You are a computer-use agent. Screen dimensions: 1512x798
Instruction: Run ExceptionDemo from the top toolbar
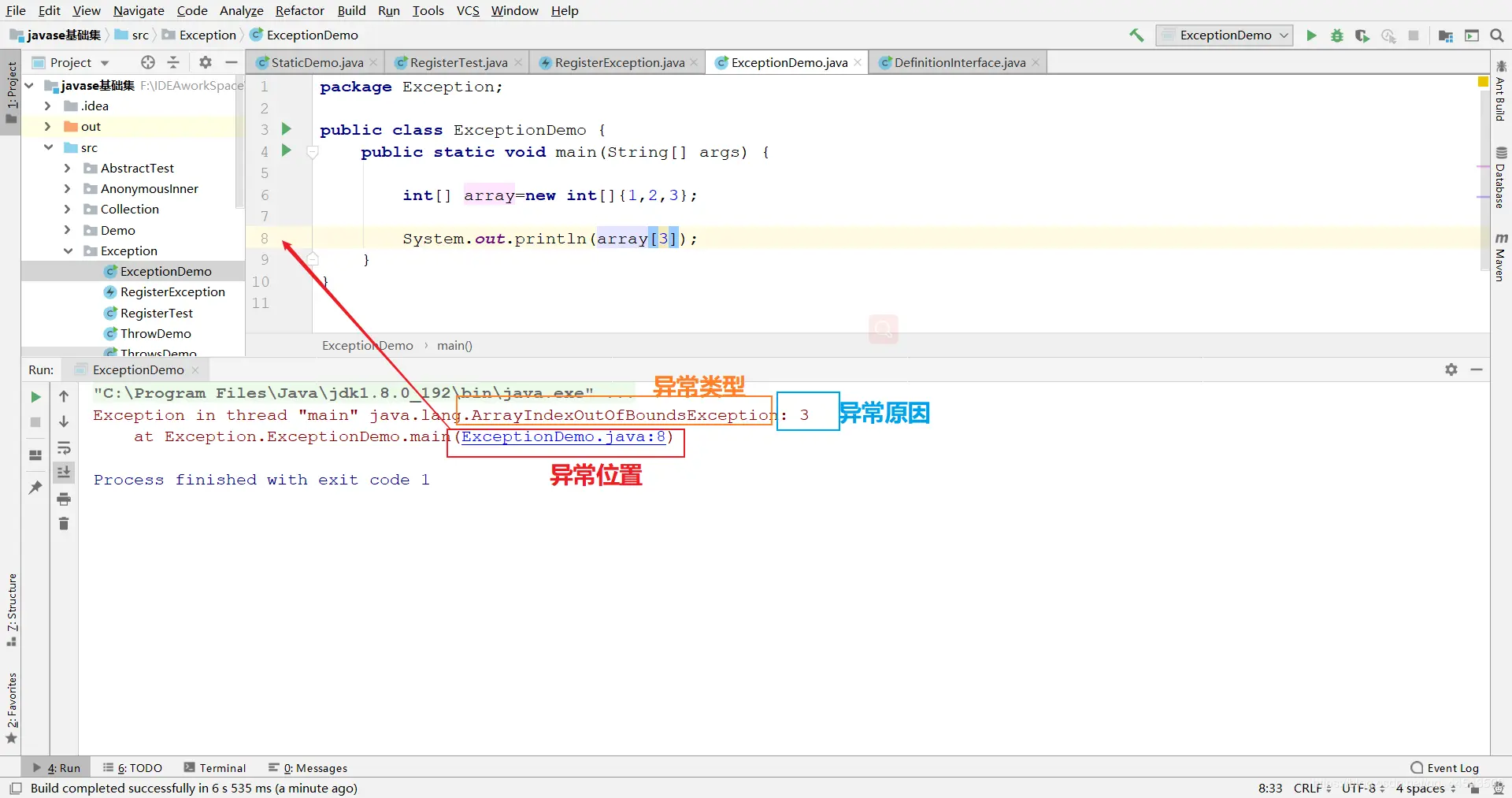pos(1311,35)
